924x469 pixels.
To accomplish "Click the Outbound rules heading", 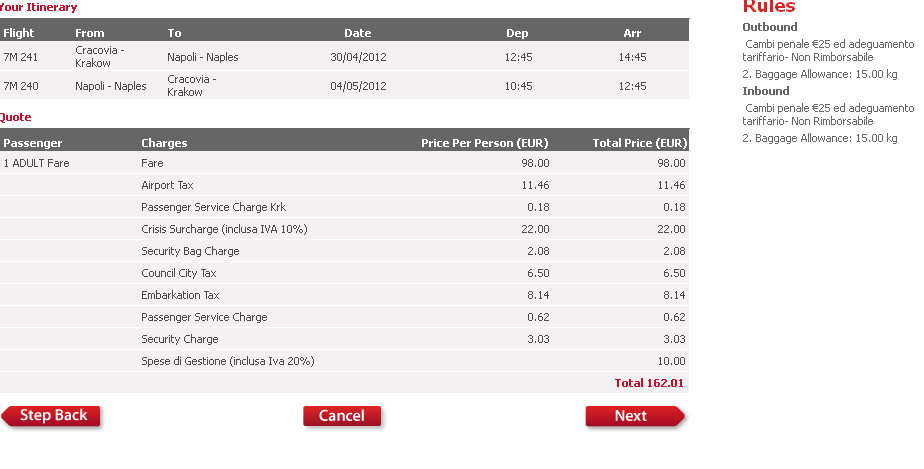I will 770,27.
